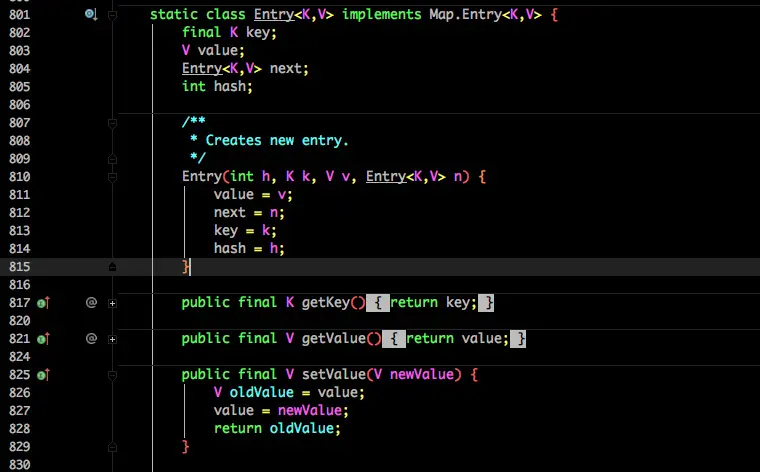Click the 'key = k;' assignment on line 813

(245, 230)
